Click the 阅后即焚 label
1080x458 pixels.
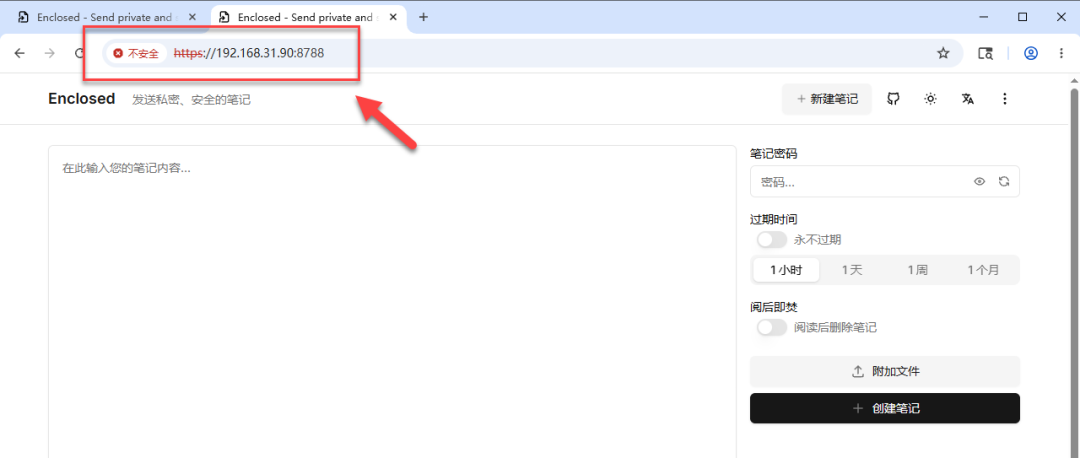(773, 307)
